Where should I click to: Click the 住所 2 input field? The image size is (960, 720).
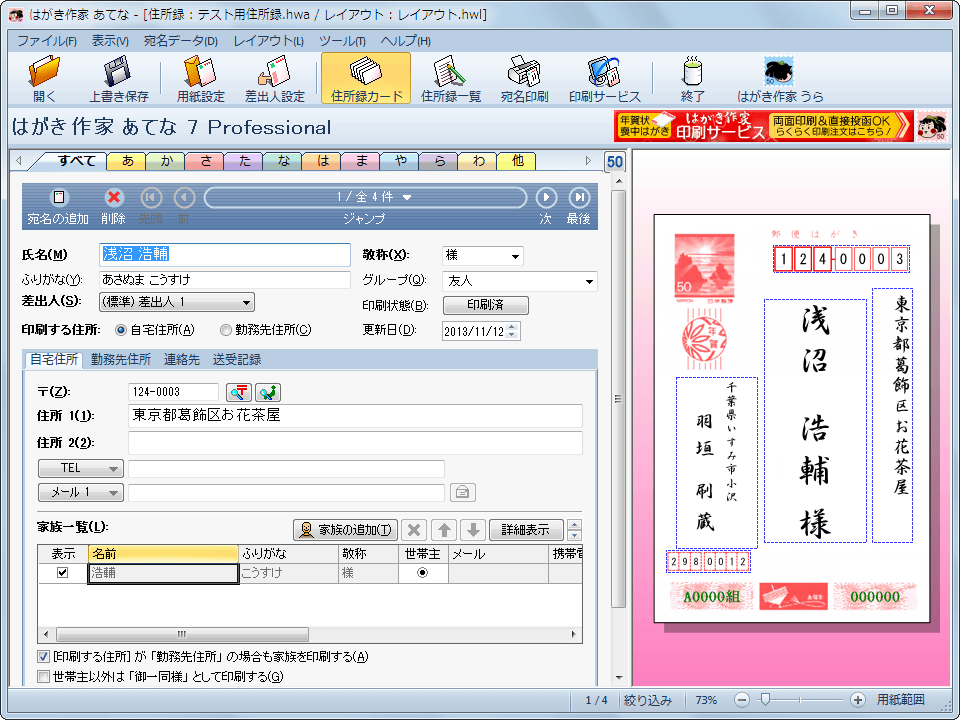pyautogui.click(x=355, y=443)
